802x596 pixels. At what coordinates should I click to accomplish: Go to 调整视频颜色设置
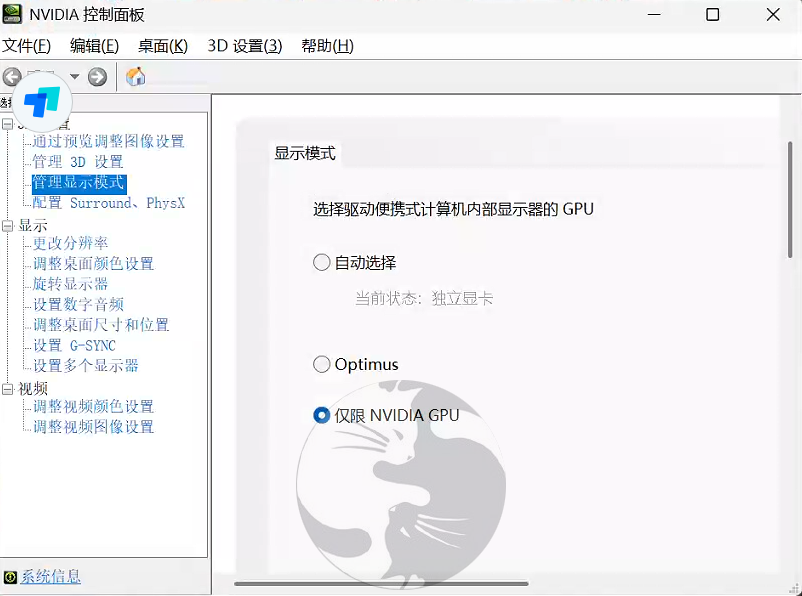[94, 407]
